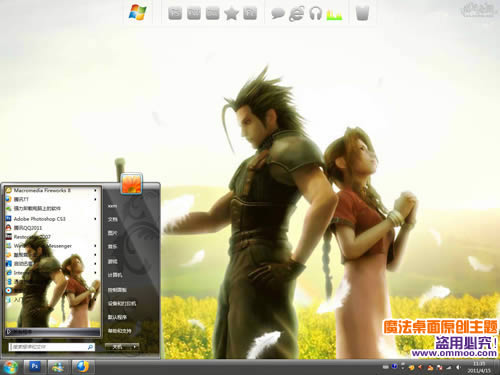
Task: Click the orange flower user picture
Action: [x=132, y=184]
